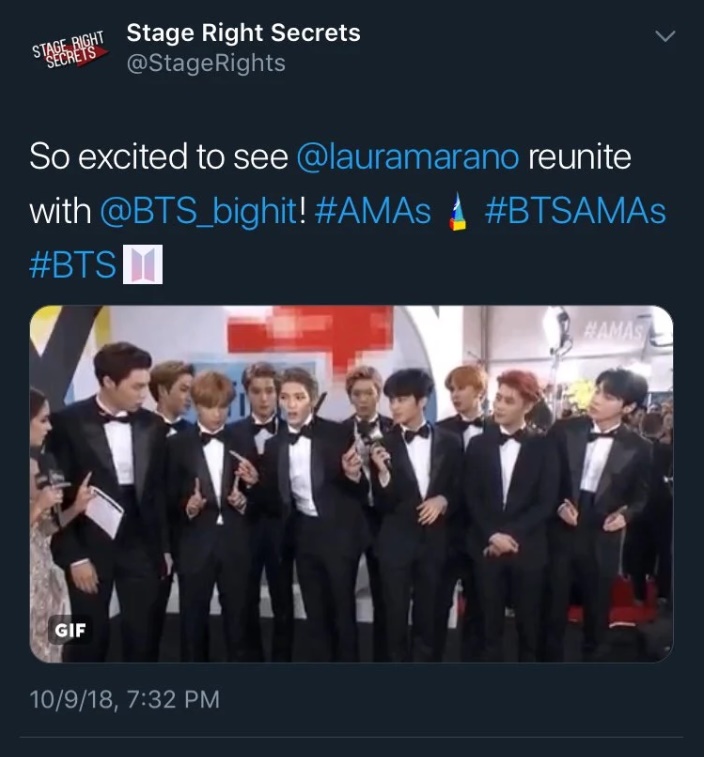
Task: Open the Stage Right Secrets profile avatar
Action: coord(70,48)
